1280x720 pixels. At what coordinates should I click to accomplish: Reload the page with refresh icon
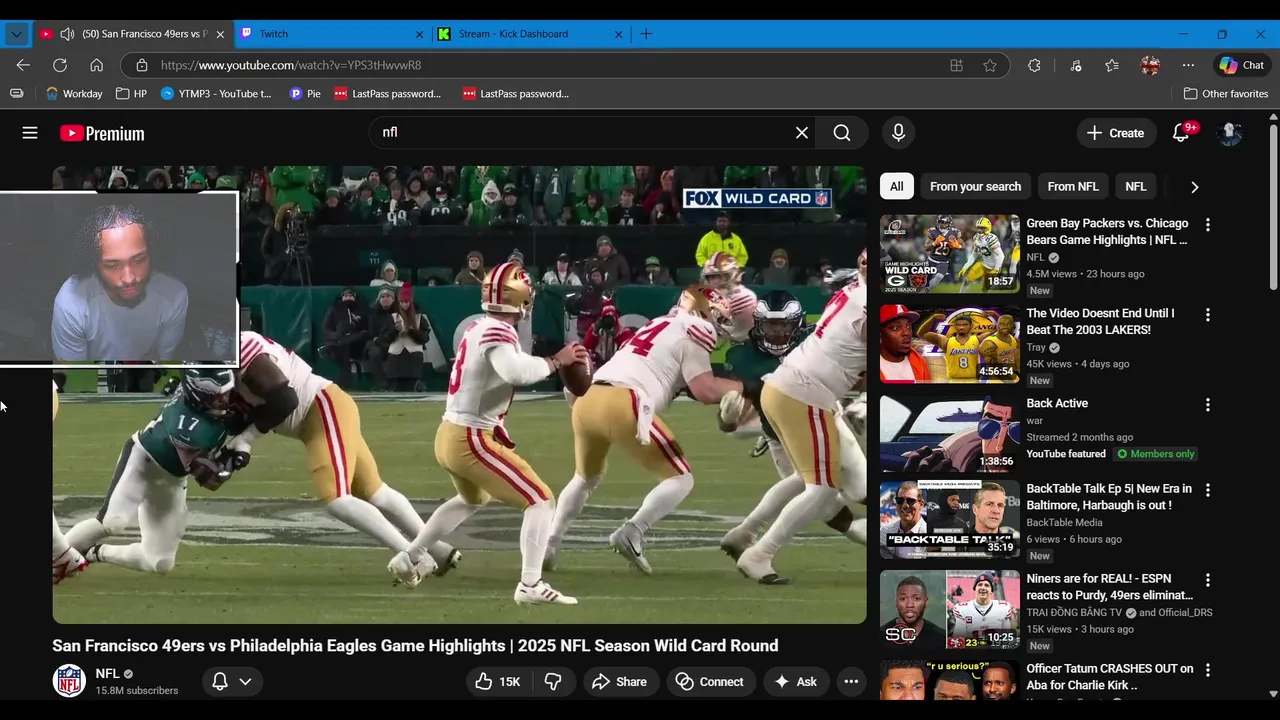60,65
